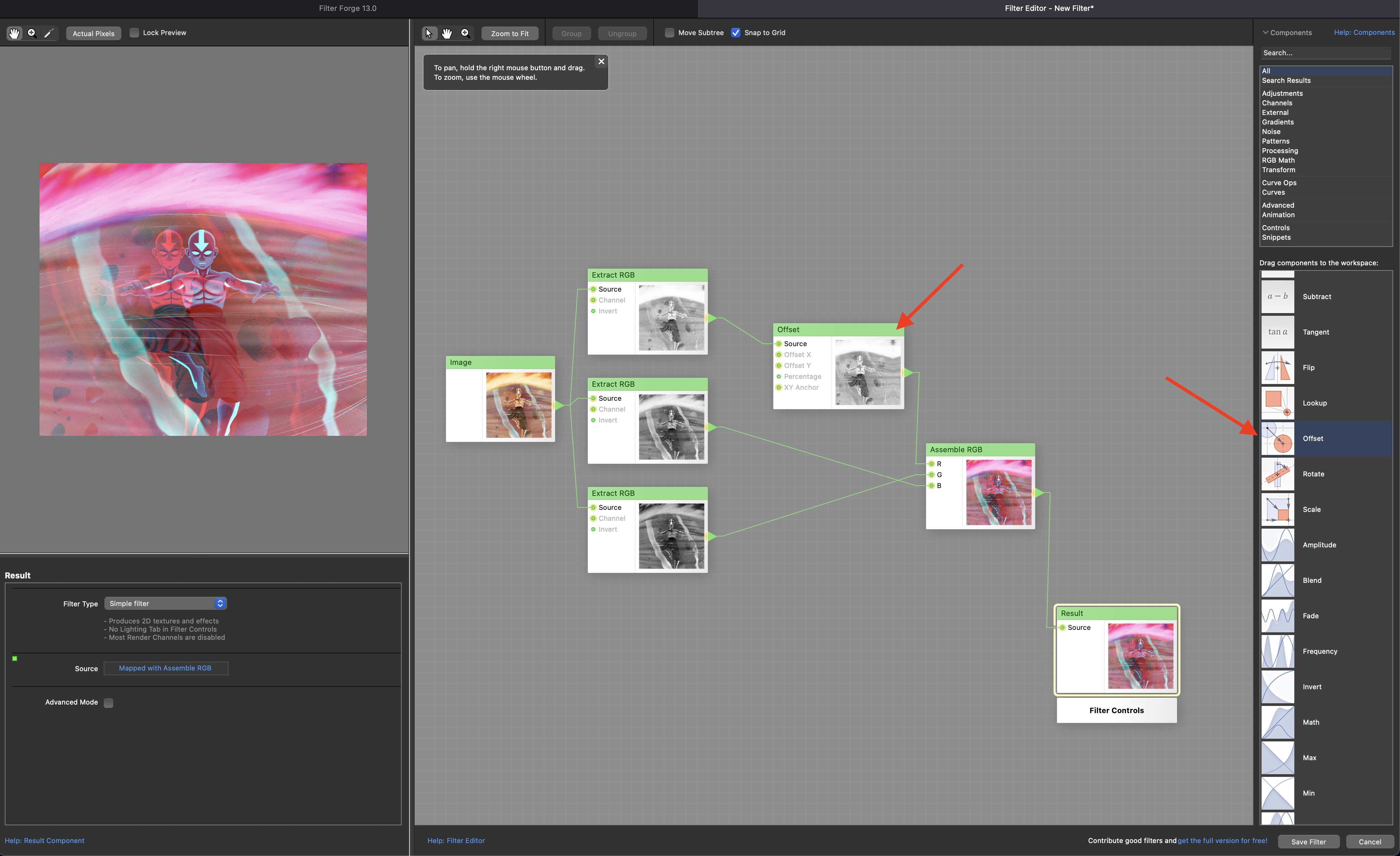Select the RGB Math category

(x=1278, y=160)
